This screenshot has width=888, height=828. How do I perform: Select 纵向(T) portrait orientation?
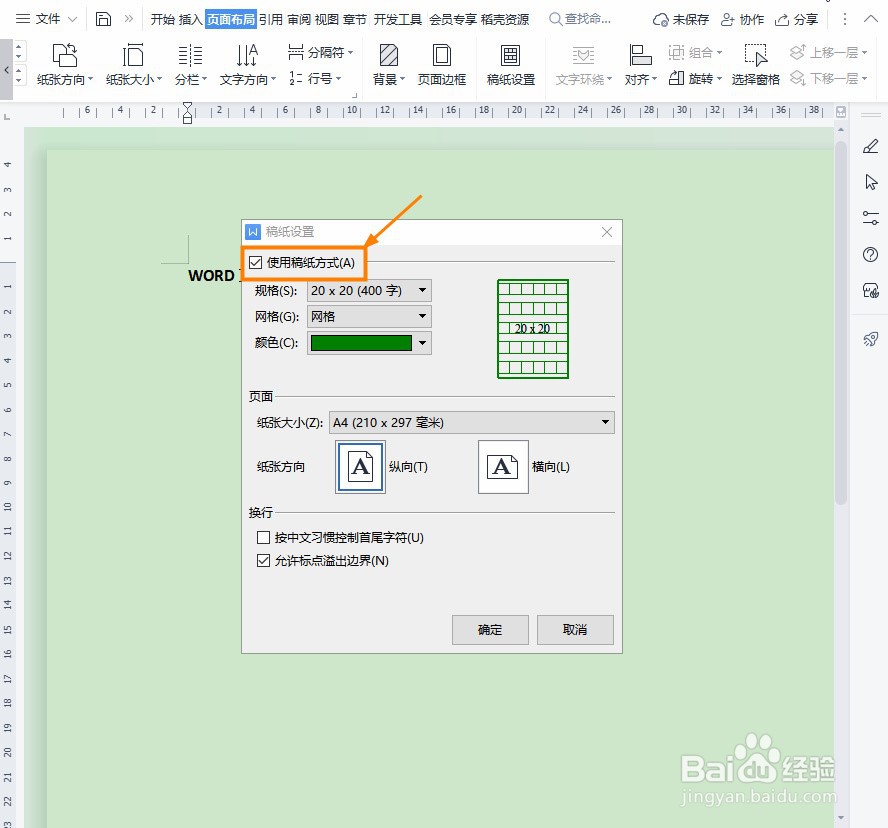360,467
